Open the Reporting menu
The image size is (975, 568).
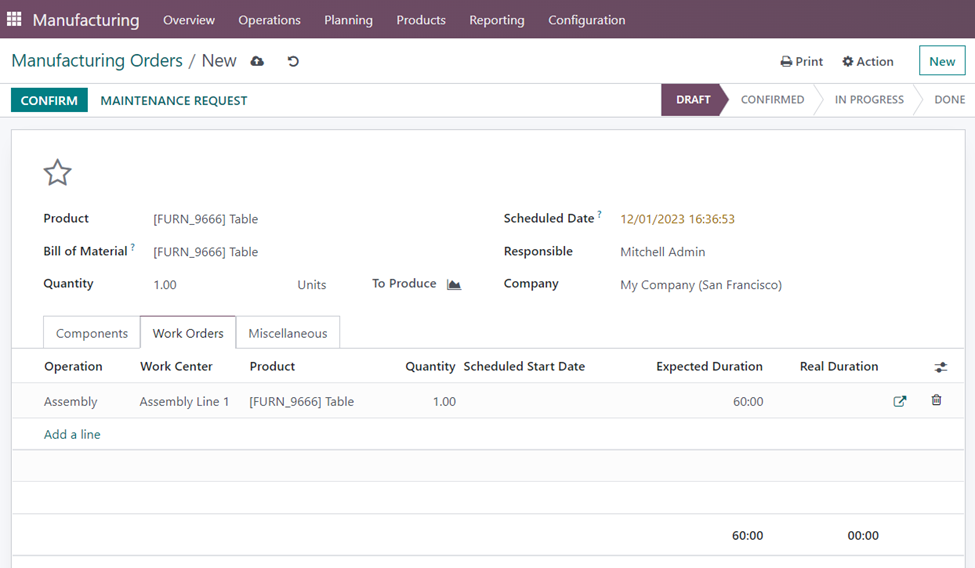[496, 20]
